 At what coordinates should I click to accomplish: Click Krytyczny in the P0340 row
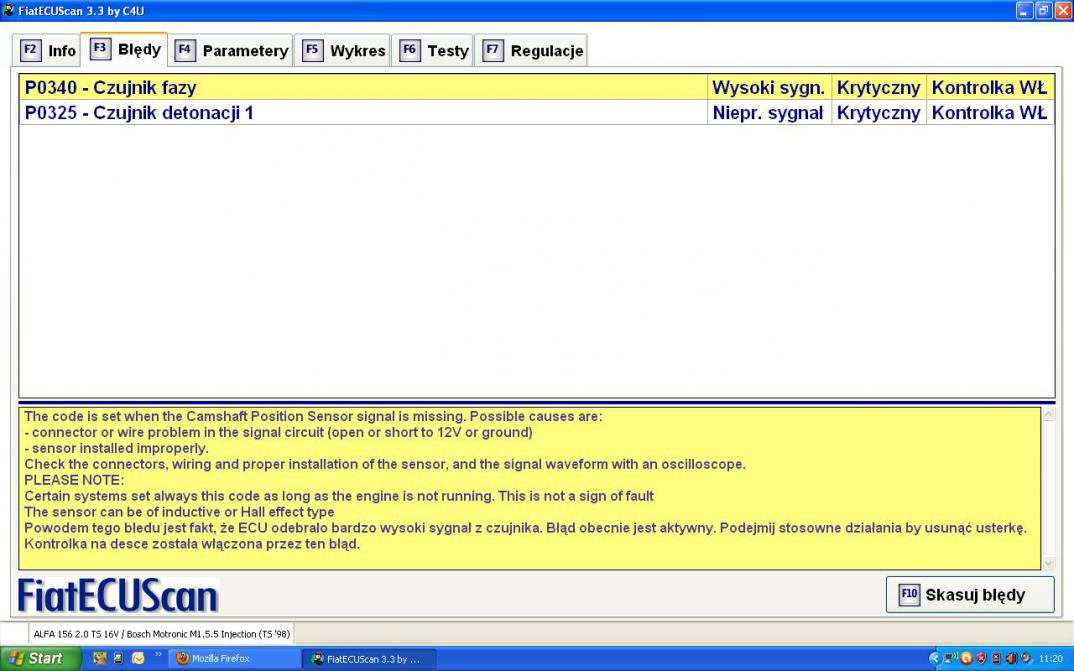[x=878, y=88]
